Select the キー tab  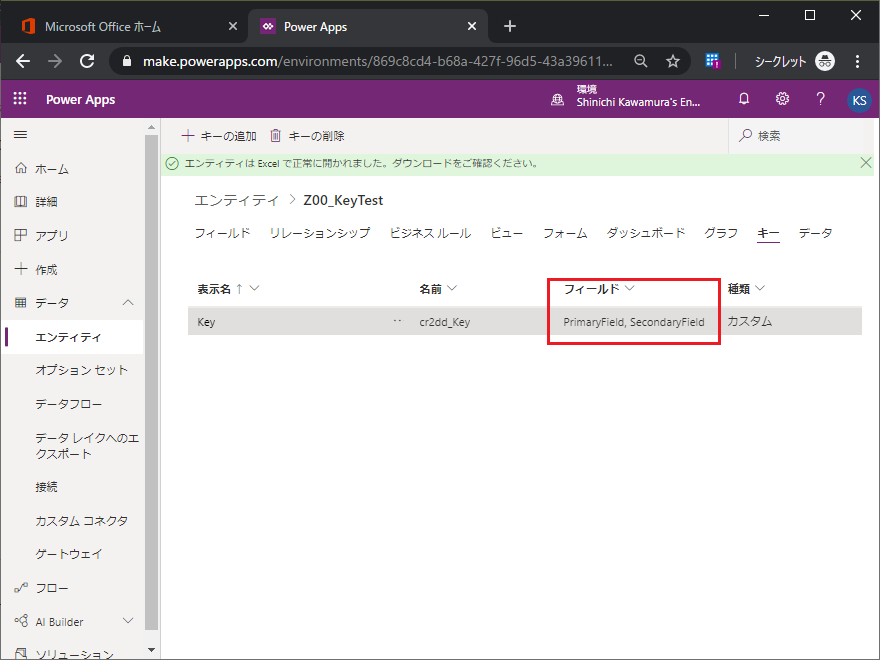point(768,233)
